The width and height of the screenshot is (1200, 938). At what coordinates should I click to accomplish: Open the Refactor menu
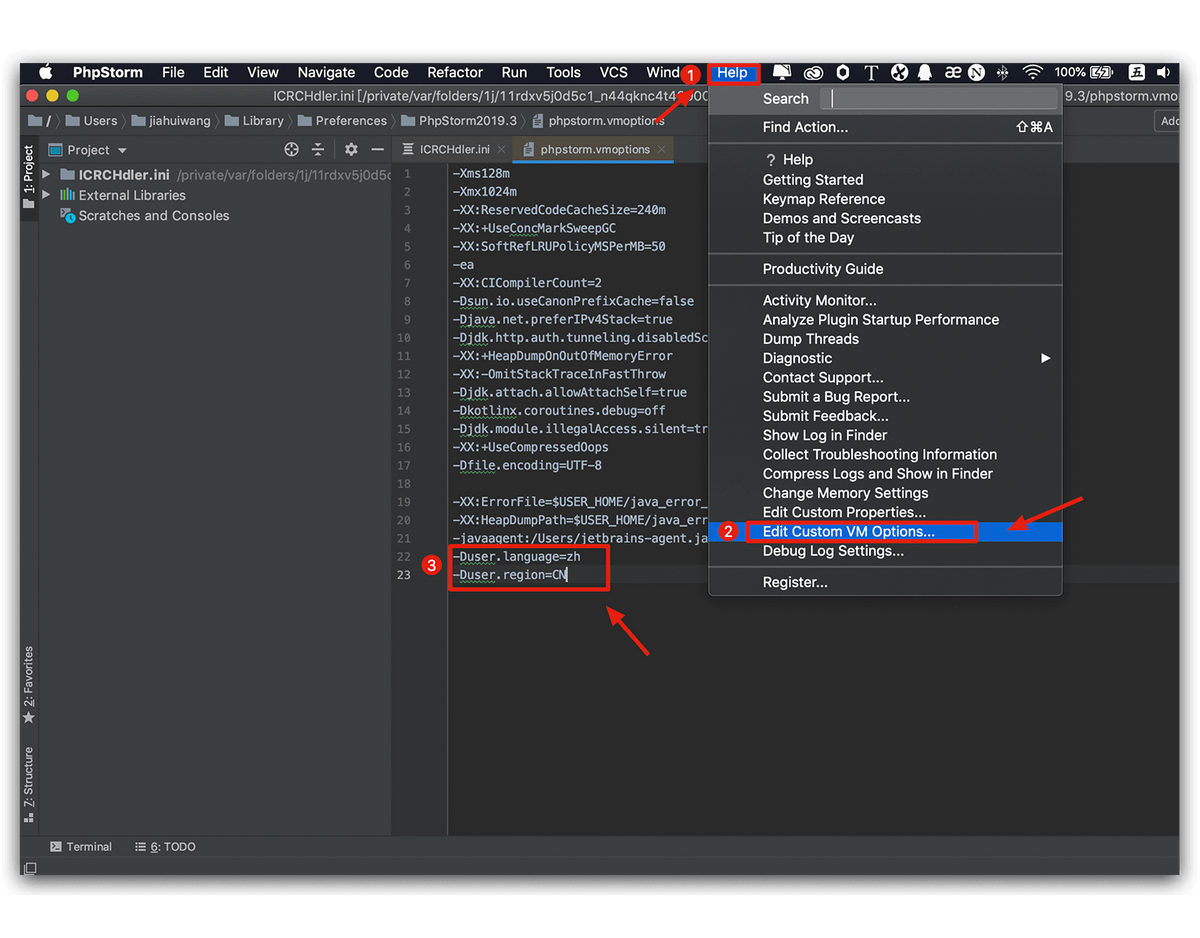[455, 72]
